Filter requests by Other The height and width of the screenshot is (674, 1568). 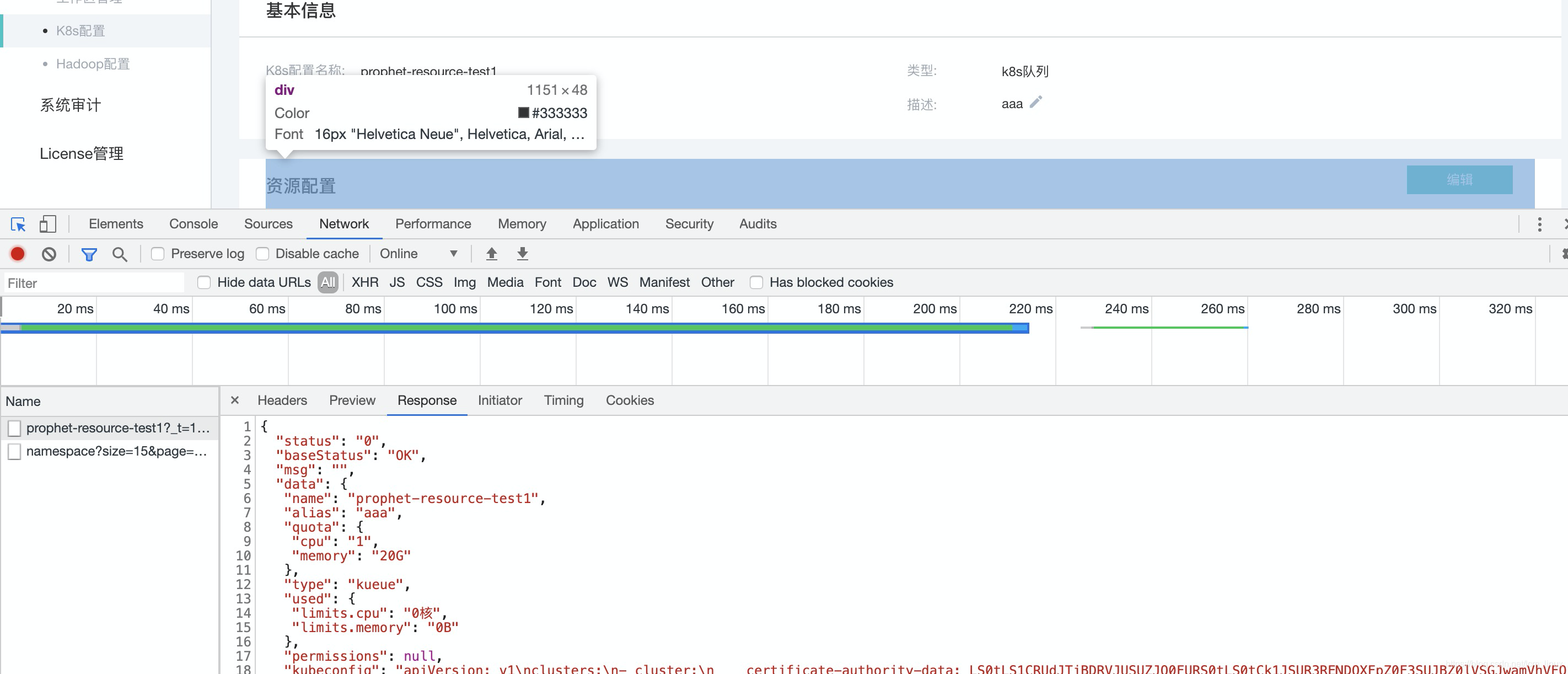718,282
